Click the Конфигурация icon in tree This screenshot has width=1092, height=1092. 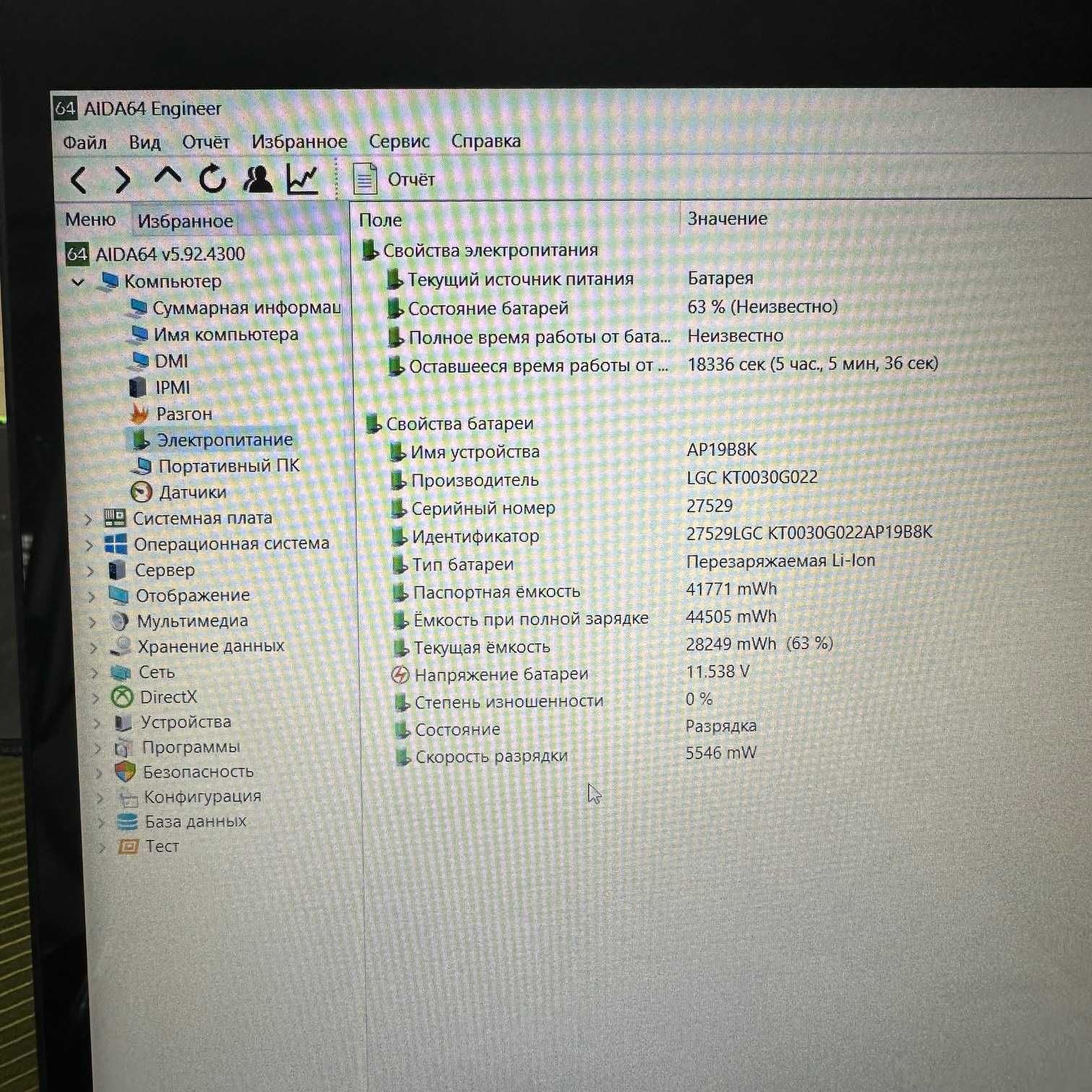(x=129, y=798)
